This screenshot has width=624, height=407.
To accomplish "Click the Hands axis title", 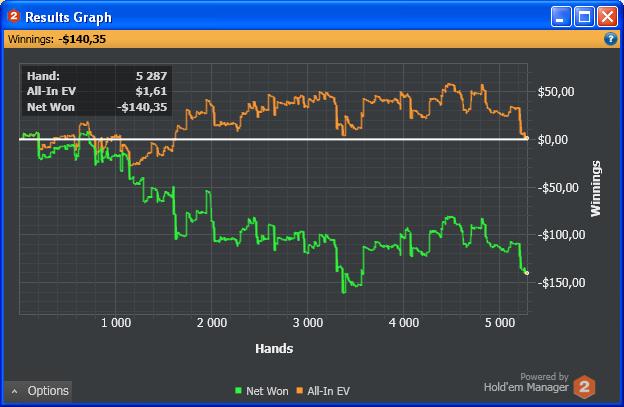I will coord(274,349).
